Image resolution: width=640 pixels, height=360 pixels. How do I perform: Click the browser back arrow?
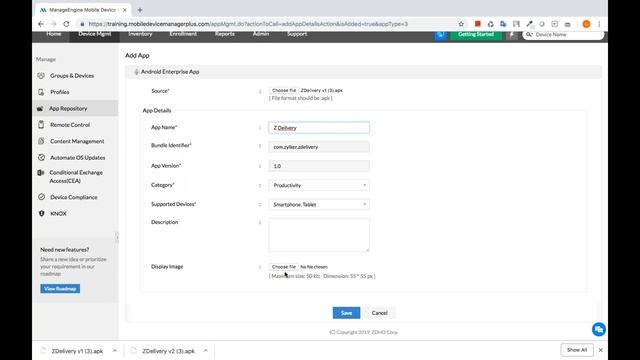[41, 24]
